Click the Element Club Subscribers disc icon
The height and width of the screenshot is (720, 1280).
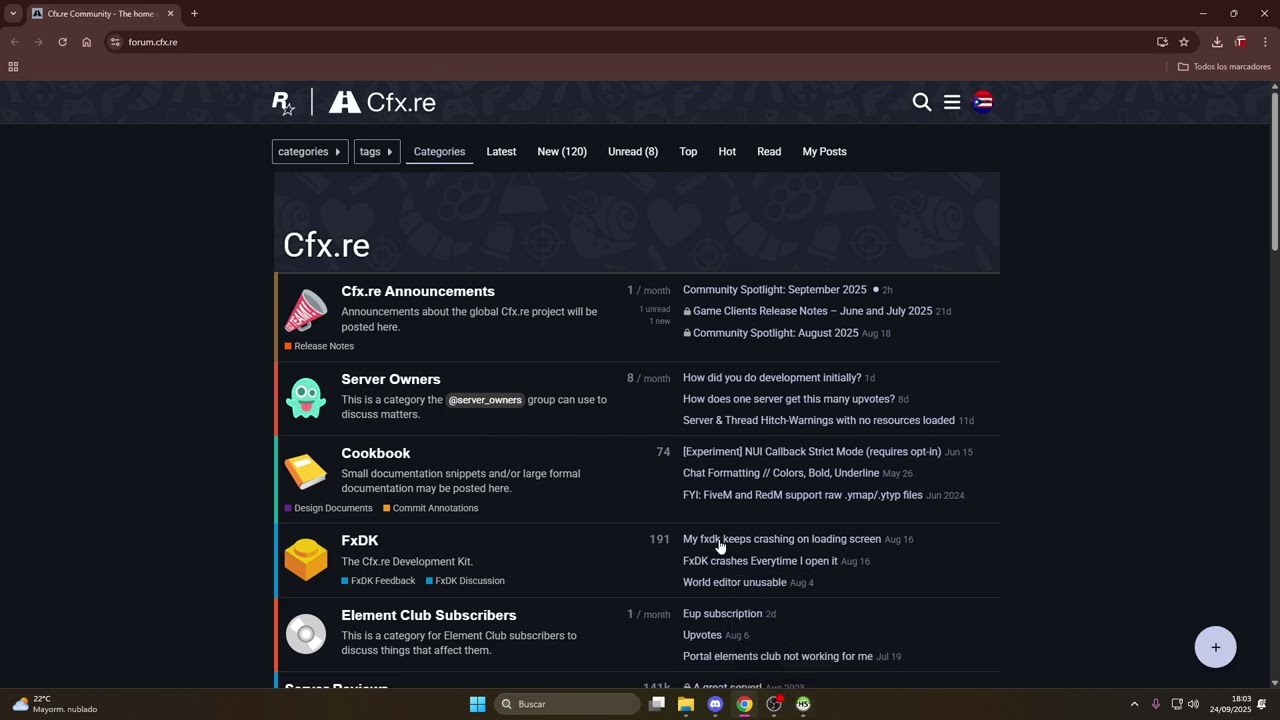306,634
